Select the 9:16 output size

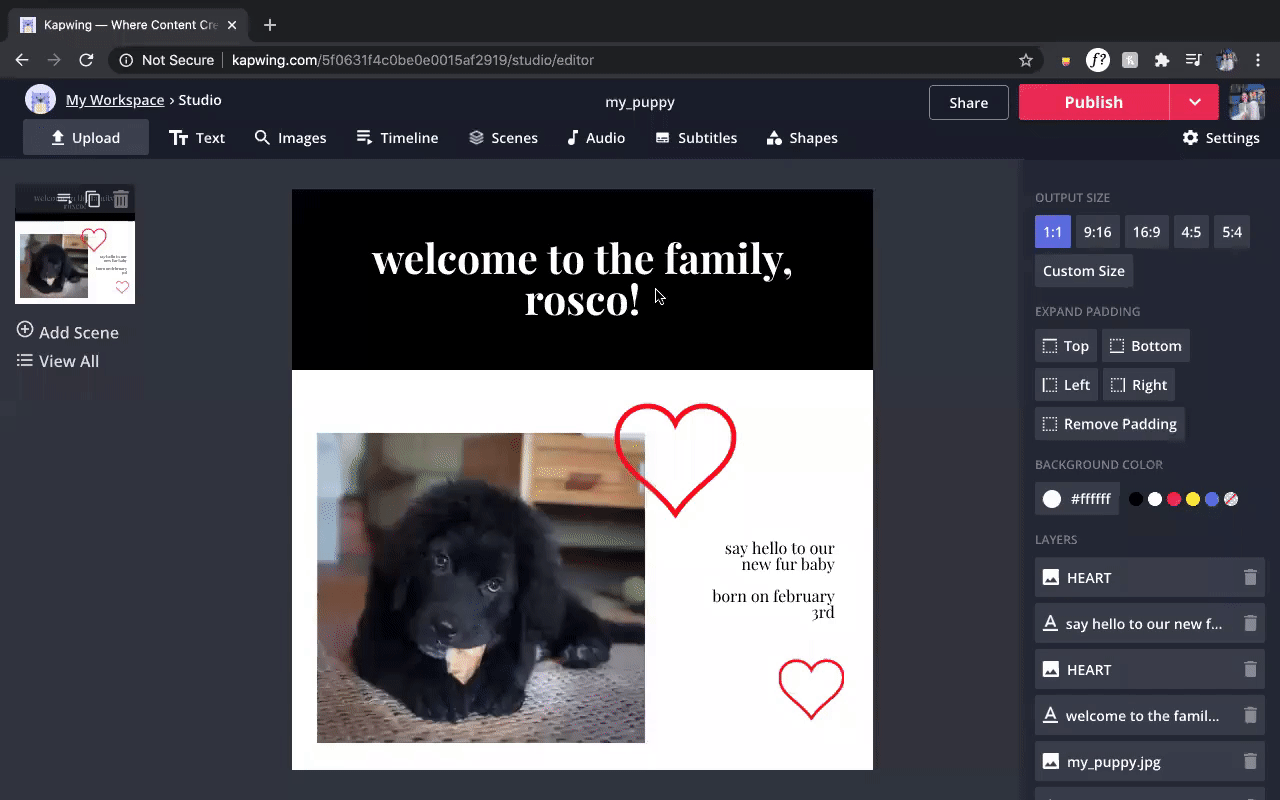point(1097,231)
